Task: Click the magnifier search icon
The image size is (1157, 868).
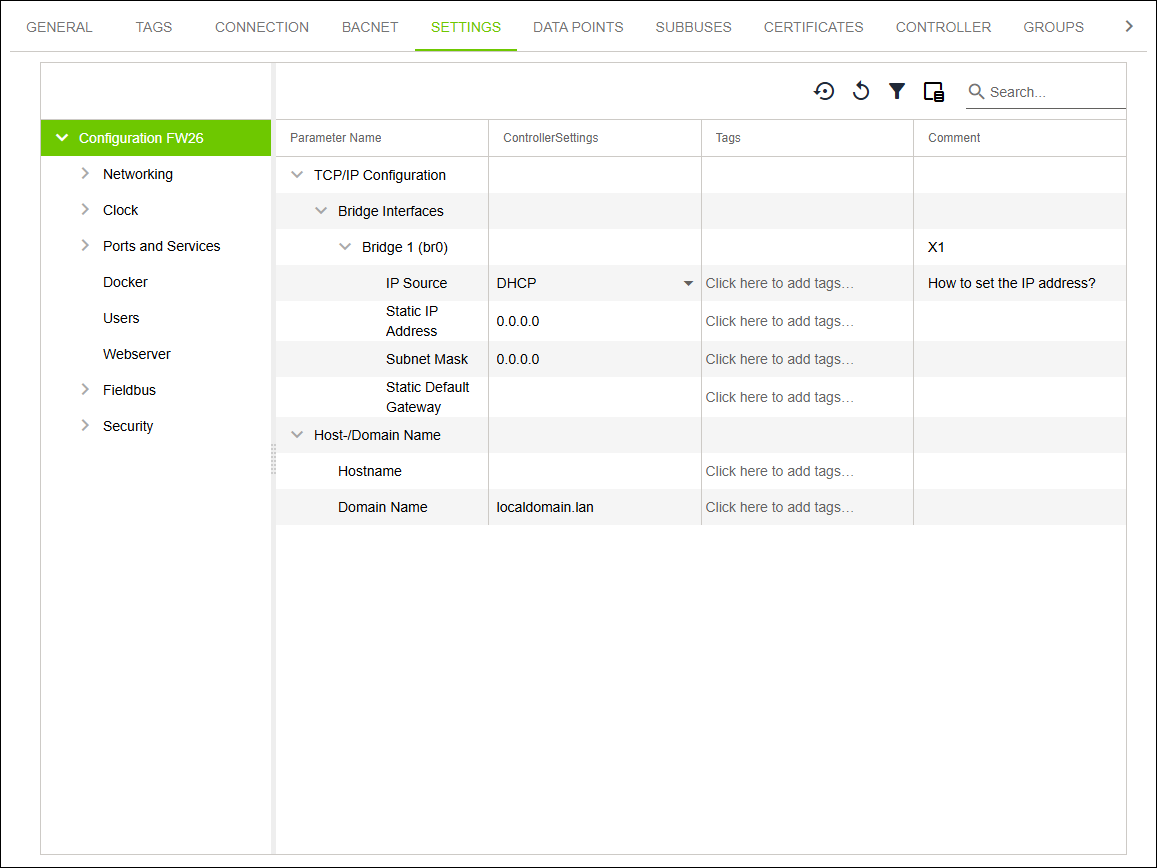Action: coord(976,92)
